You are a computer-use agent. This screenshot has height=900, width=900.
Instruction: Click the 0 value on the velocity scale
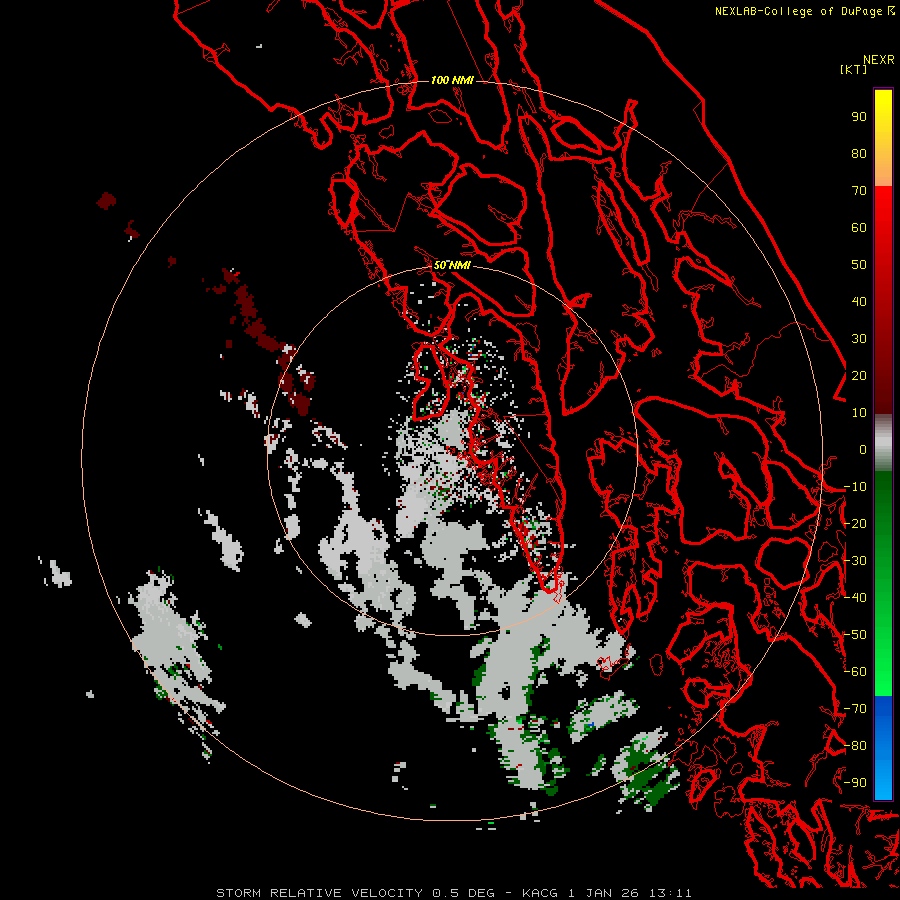pos(863,450)
